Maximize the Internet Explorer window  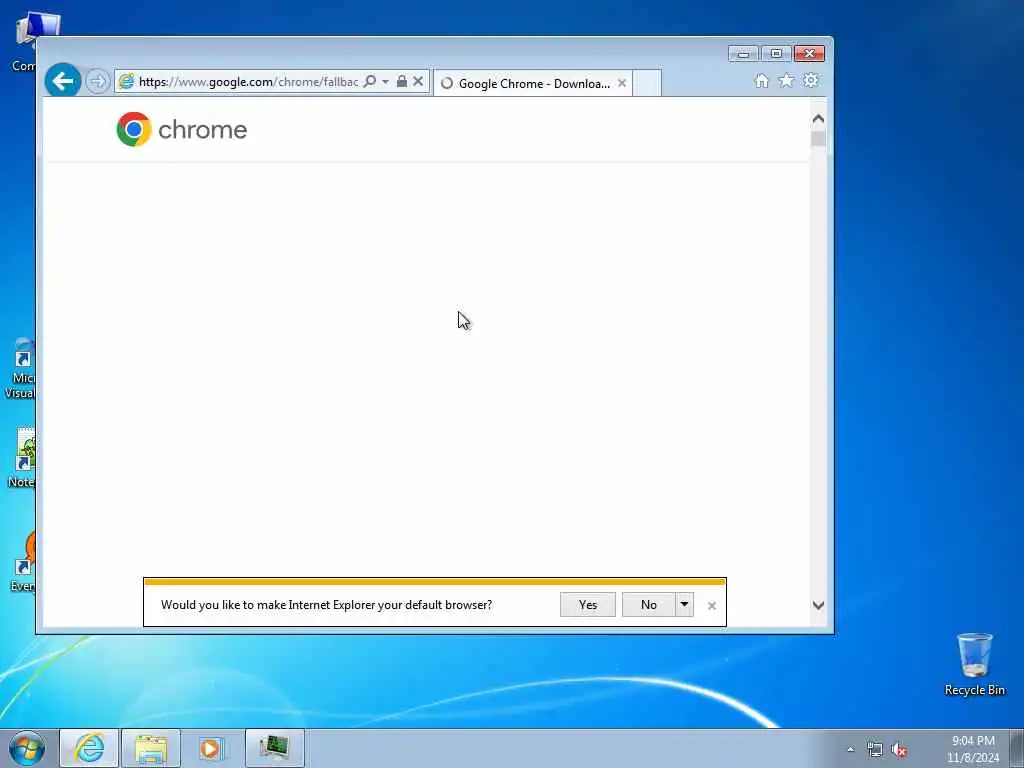tap(776, 54)
